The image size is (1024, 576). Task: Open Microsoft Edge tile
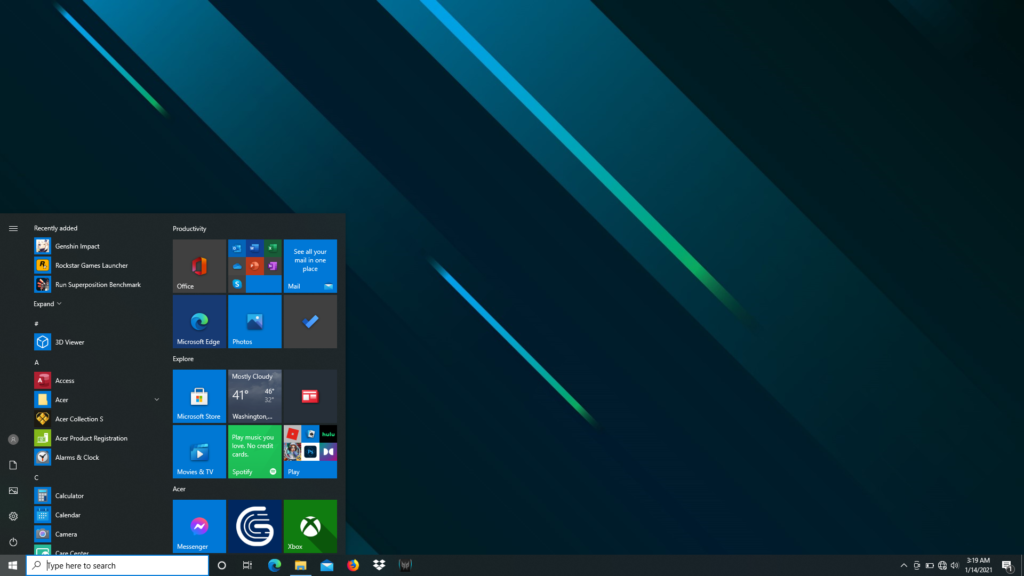(199, 321)
